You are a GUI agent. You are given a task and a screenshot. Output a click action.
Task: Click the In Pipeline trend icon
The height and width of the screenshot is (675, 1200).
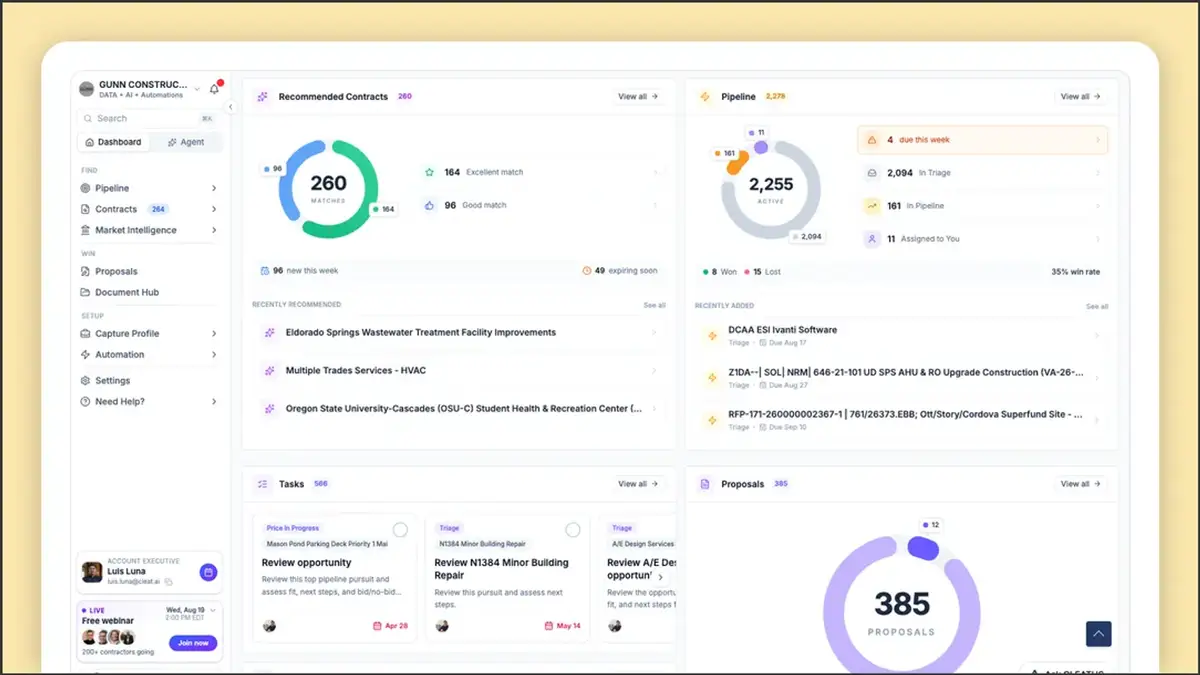[872, 206]
